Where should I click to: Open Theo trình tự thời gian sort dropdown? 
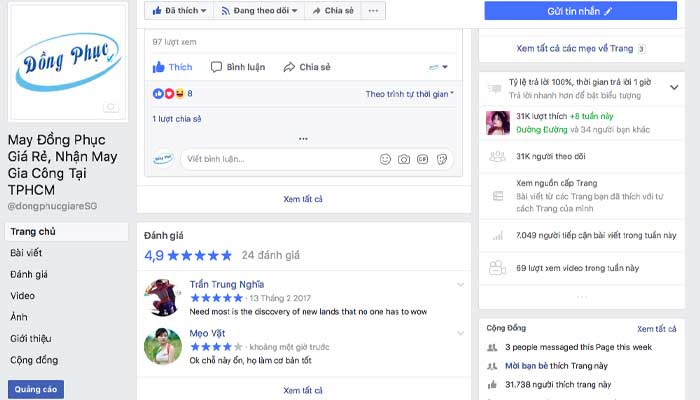409,94
